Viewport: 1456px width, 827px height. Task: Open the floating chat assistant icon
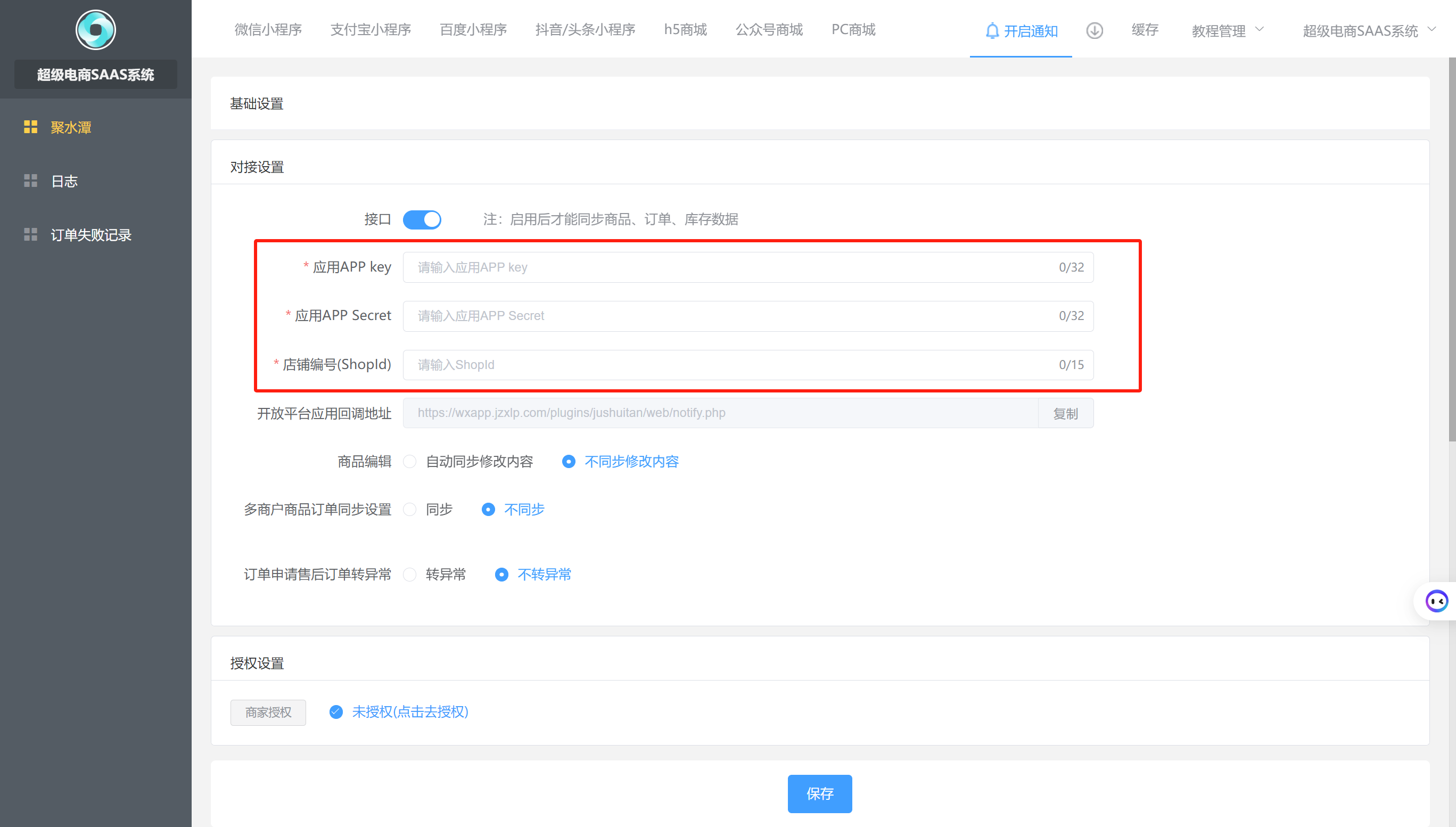tap(1436, 601)
